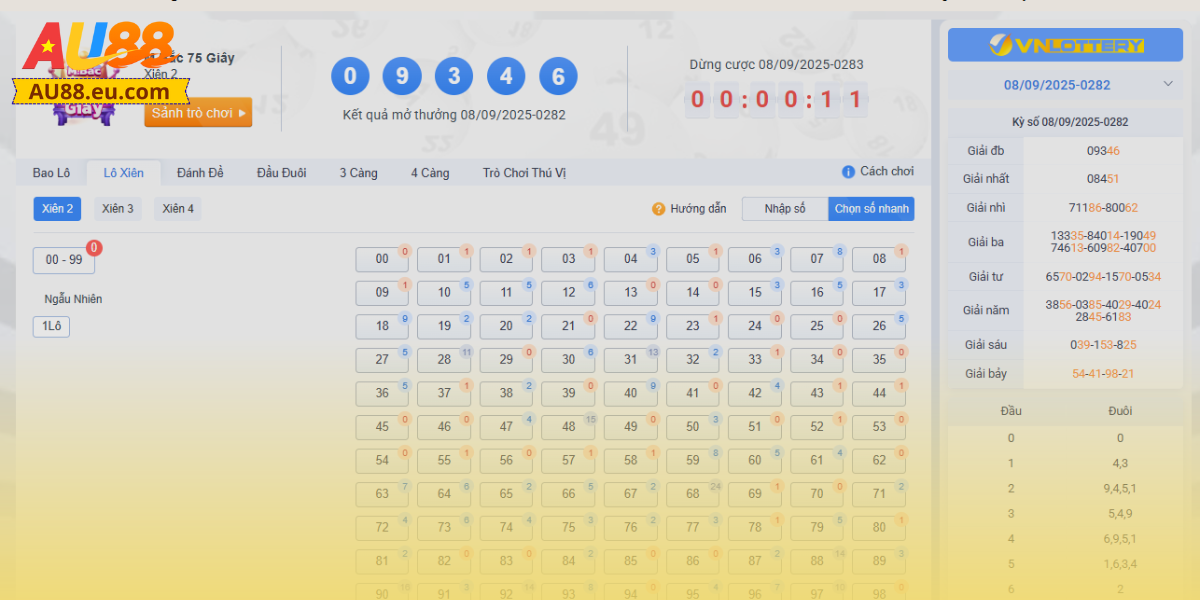
Task: Click the red badge on 00 - 99
Action: (94, 247)
